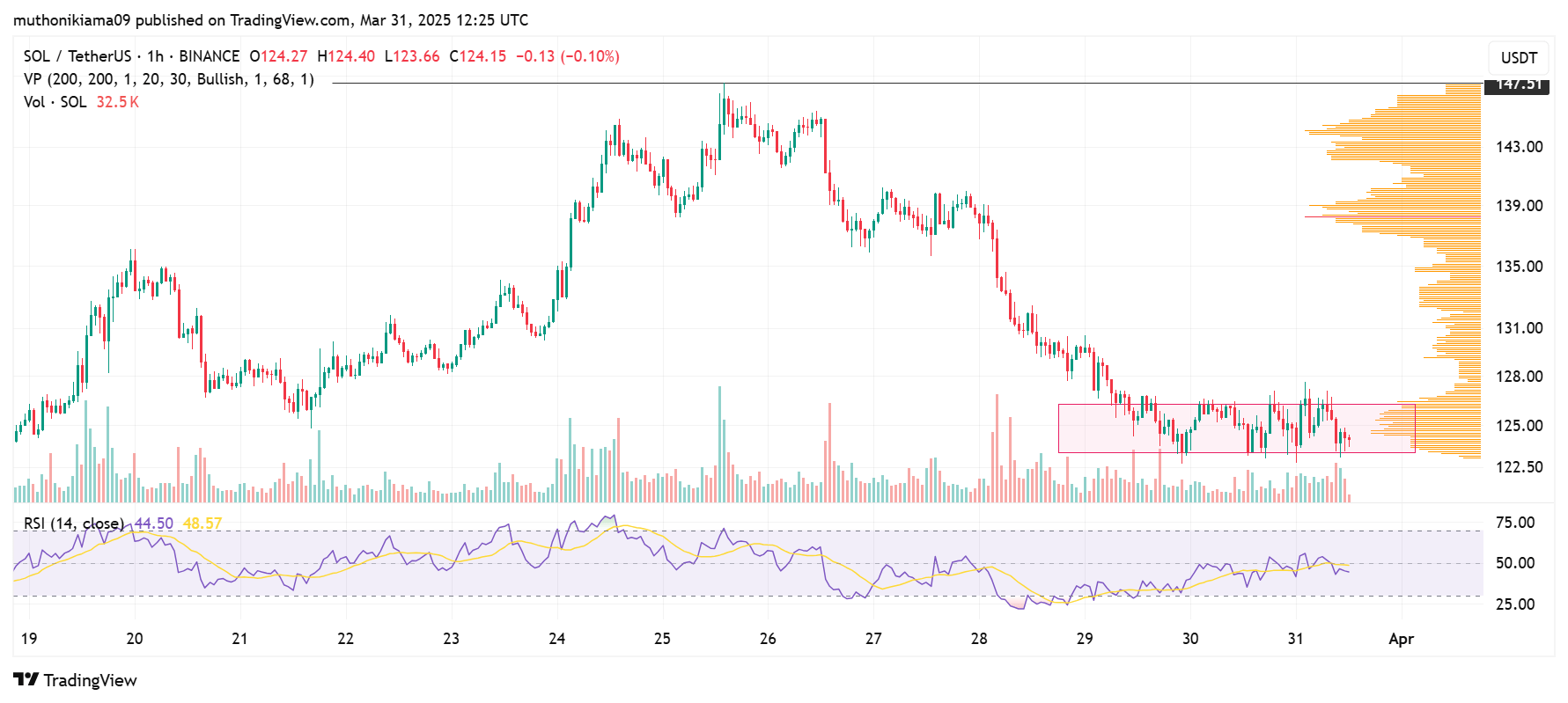
Task: Click the 147.51 price tag
Action: click(1517, 84)
